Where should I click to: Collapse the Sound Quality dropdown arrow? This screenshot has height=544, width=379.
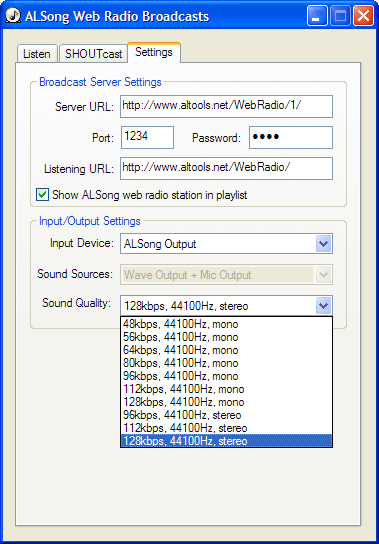(323, 306)
